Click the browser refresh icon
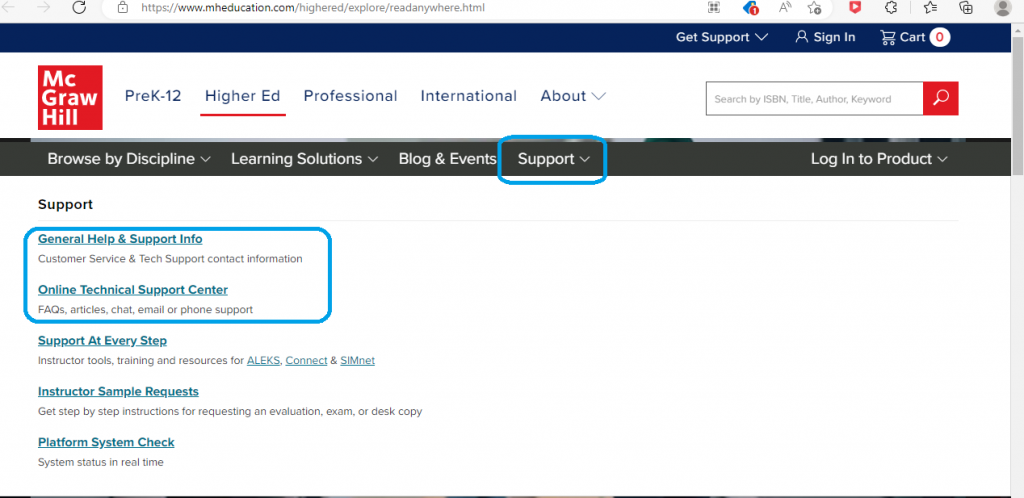The image size is (1024, 498). tap(79, 7)
